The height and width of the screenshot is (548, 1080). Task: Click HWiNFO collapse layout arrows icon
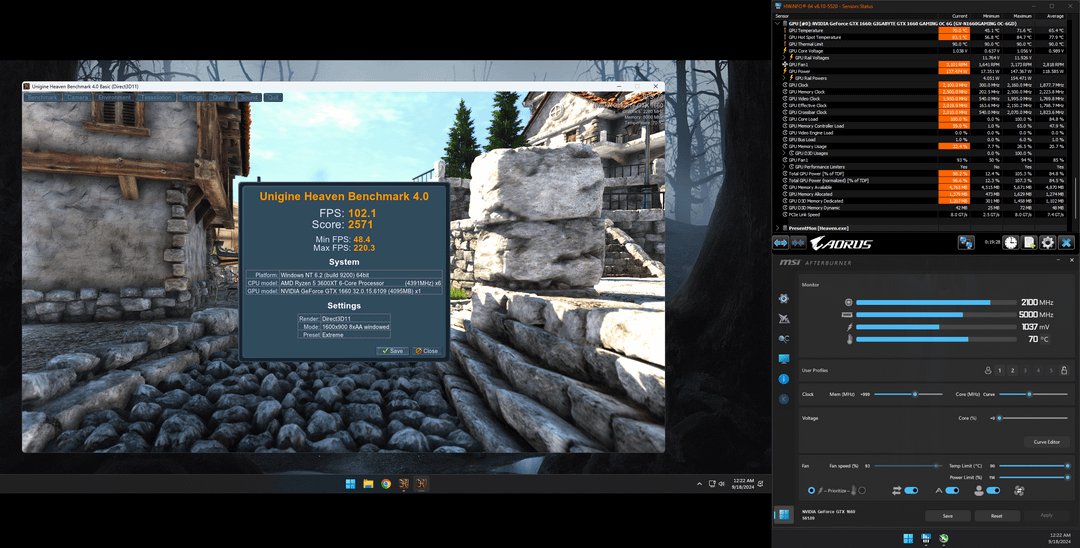click(798, 242)
